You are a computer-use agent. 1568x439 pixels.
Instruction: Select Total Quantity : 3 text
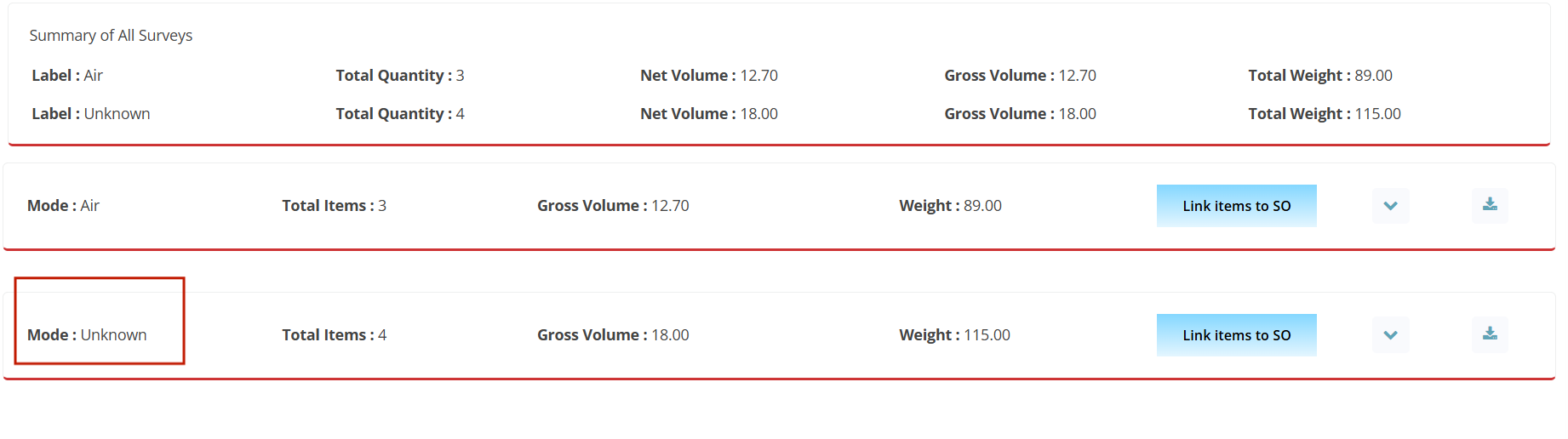click(400, 76)
